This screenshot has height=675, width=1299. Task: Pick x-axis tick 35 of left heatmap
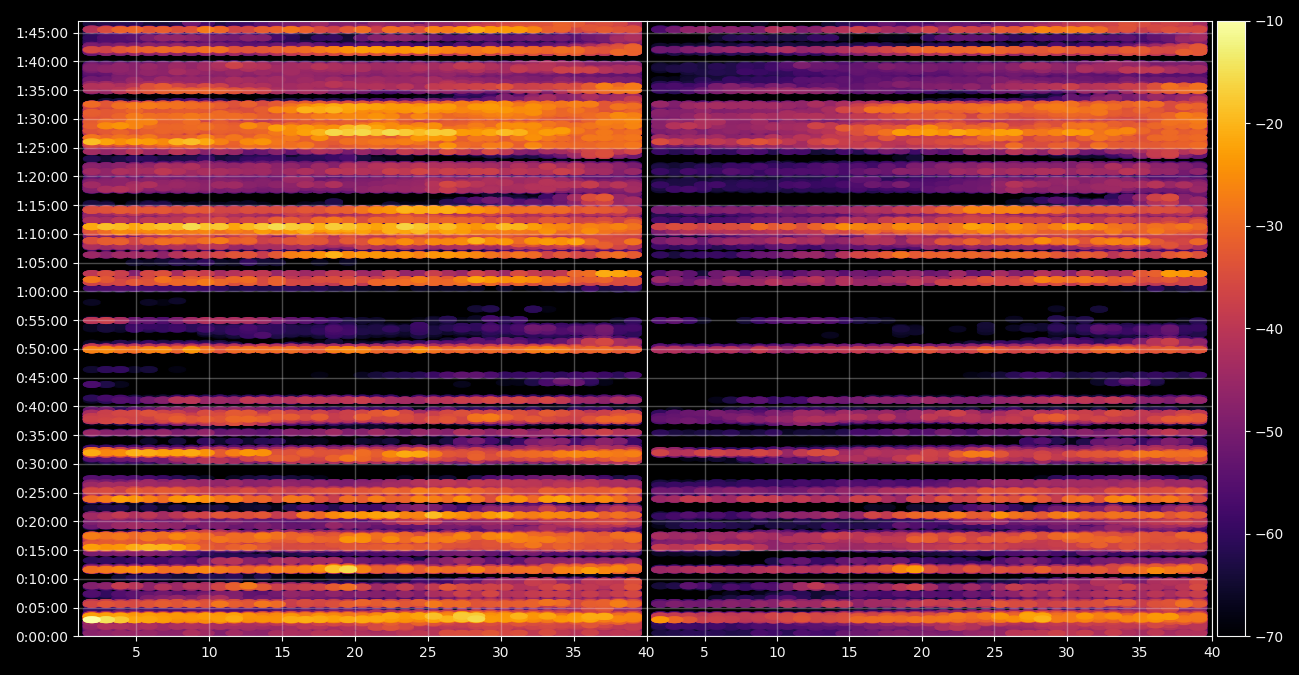pyautogui.click(x=573, y=653)
